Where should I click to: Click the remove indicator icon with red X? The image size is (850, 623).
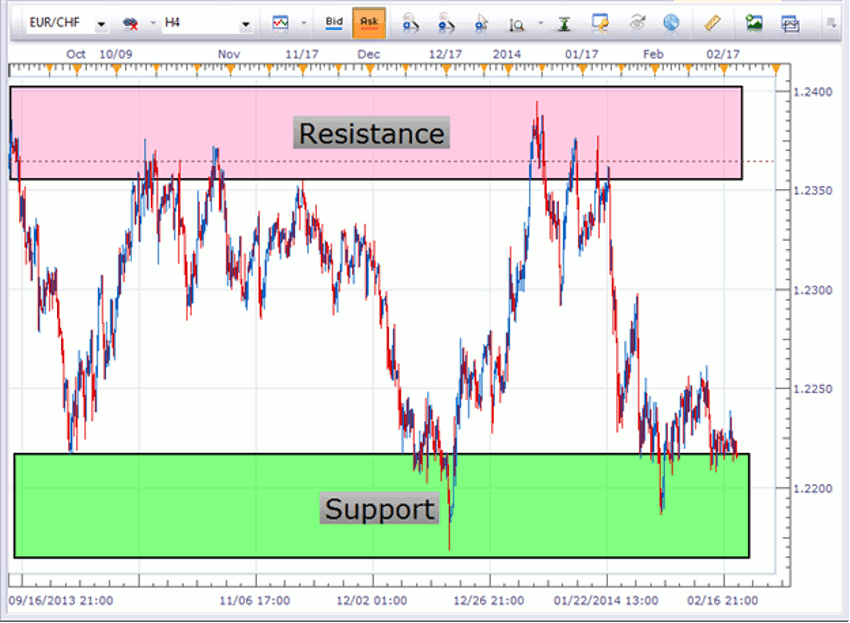[x=130, y=23]
